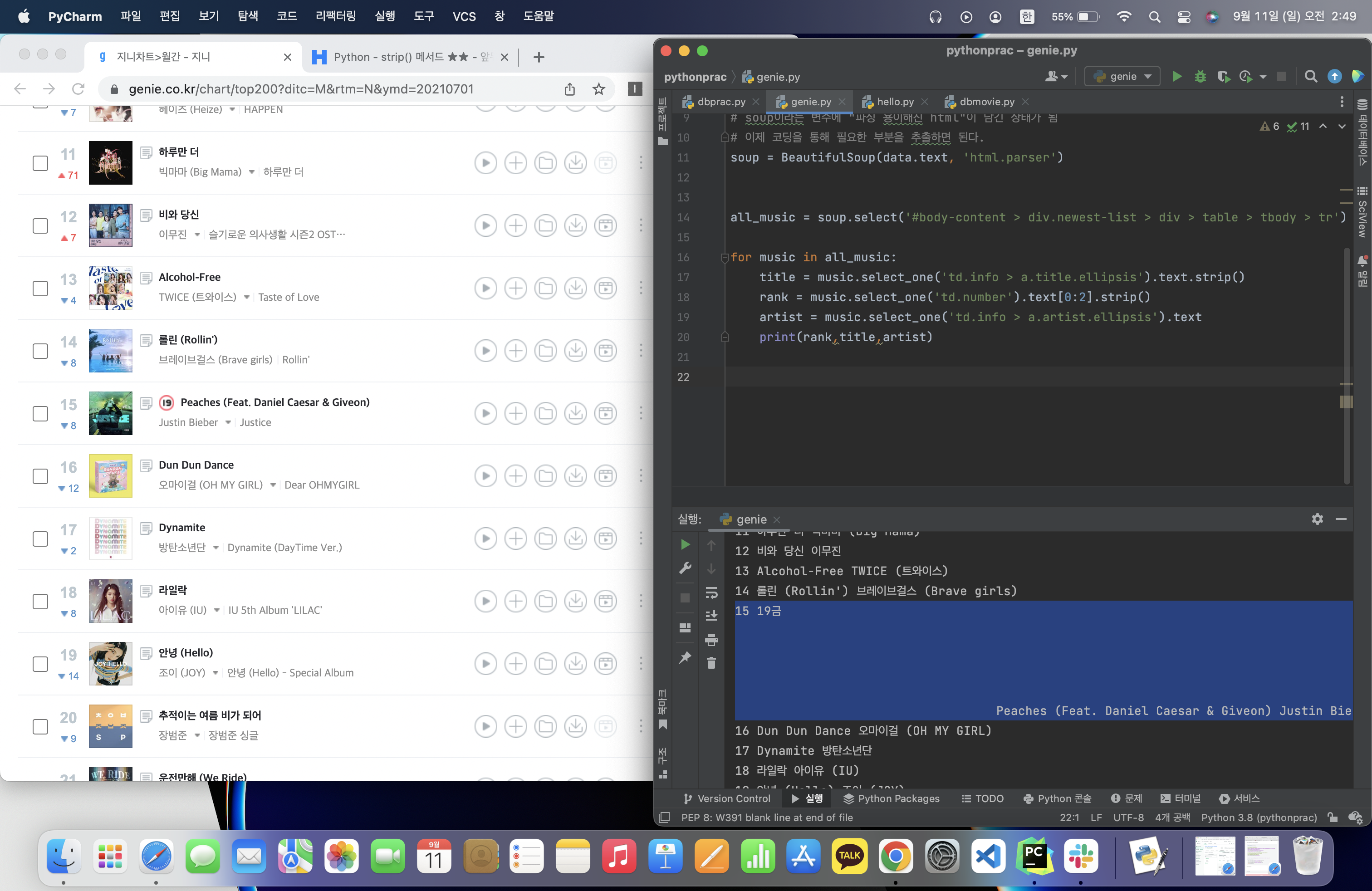The width and height of the screenshot is (1372, 891).
Task: Click the print icon in Run console
Action: tap(711, 640)
